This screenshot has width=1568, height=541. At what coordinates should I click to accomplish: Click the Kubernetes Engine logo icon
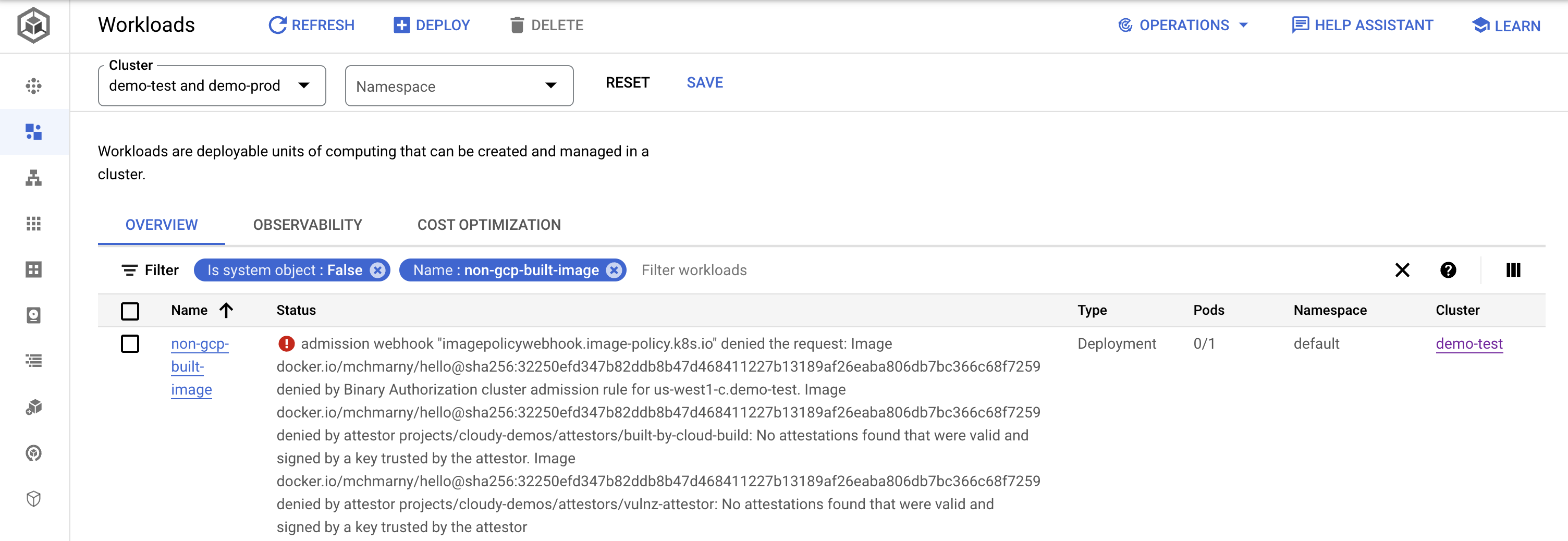(33, 26)
